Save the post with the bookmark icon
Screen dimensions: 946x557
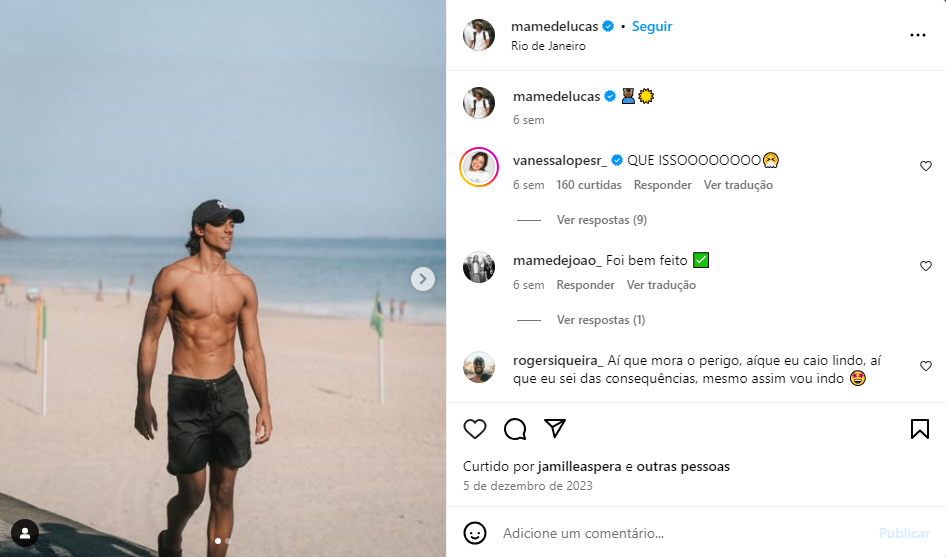[919, 429]
